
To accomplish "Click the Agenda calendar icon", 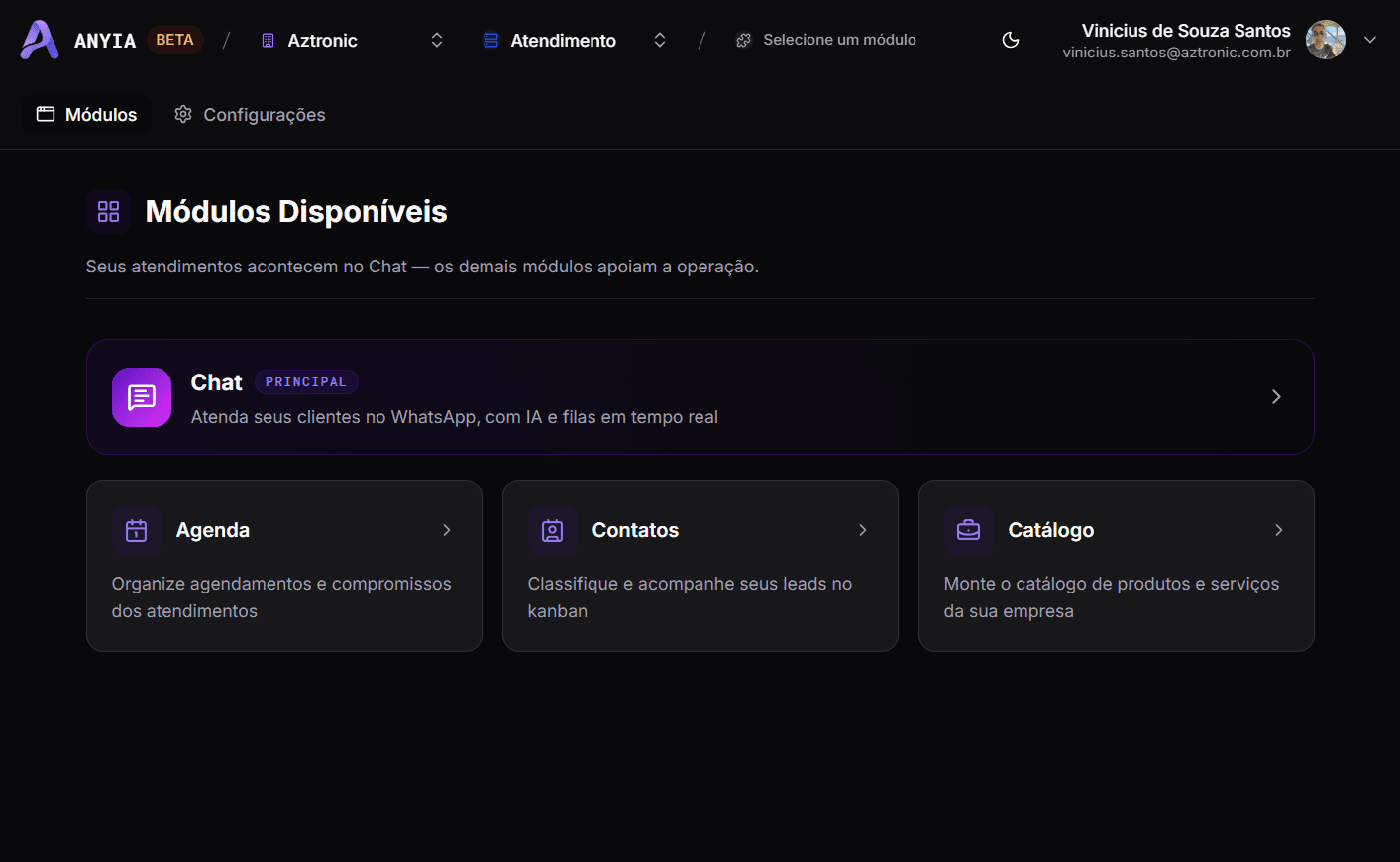I will point(137,530).
